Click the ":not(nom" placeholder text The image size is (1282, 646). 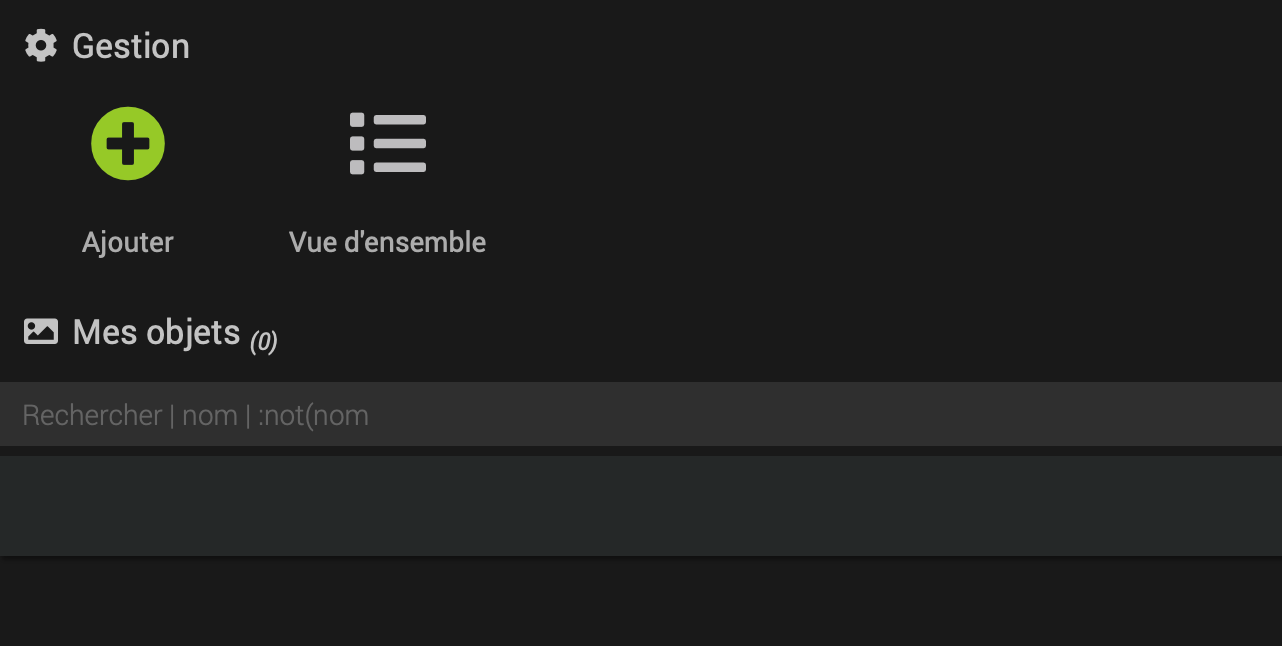314,415
